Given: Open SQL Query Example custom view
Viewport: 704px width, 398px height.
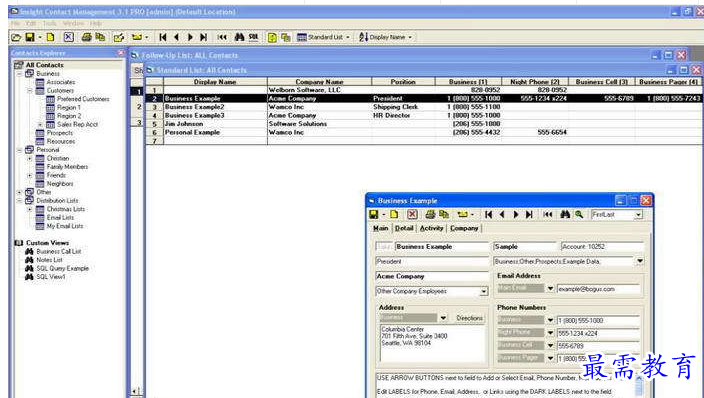Looking at the screenshot, I should (62, 269).
